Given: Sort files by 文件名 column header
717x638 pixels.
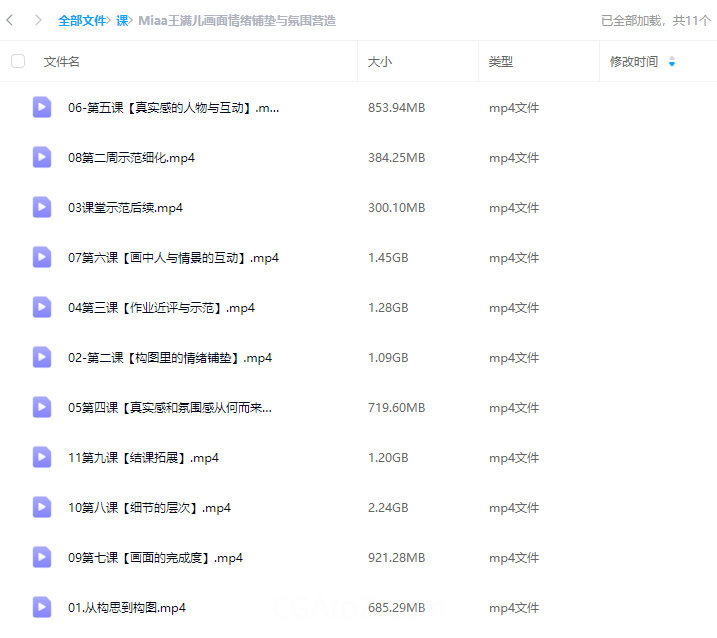Looking at the screenshot, I should pos(62,62).
